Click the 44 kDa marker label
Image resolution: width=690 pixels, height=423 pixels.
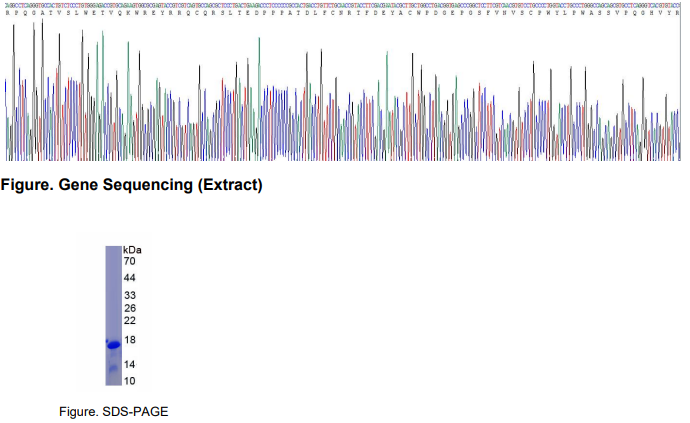click(129, 278)
